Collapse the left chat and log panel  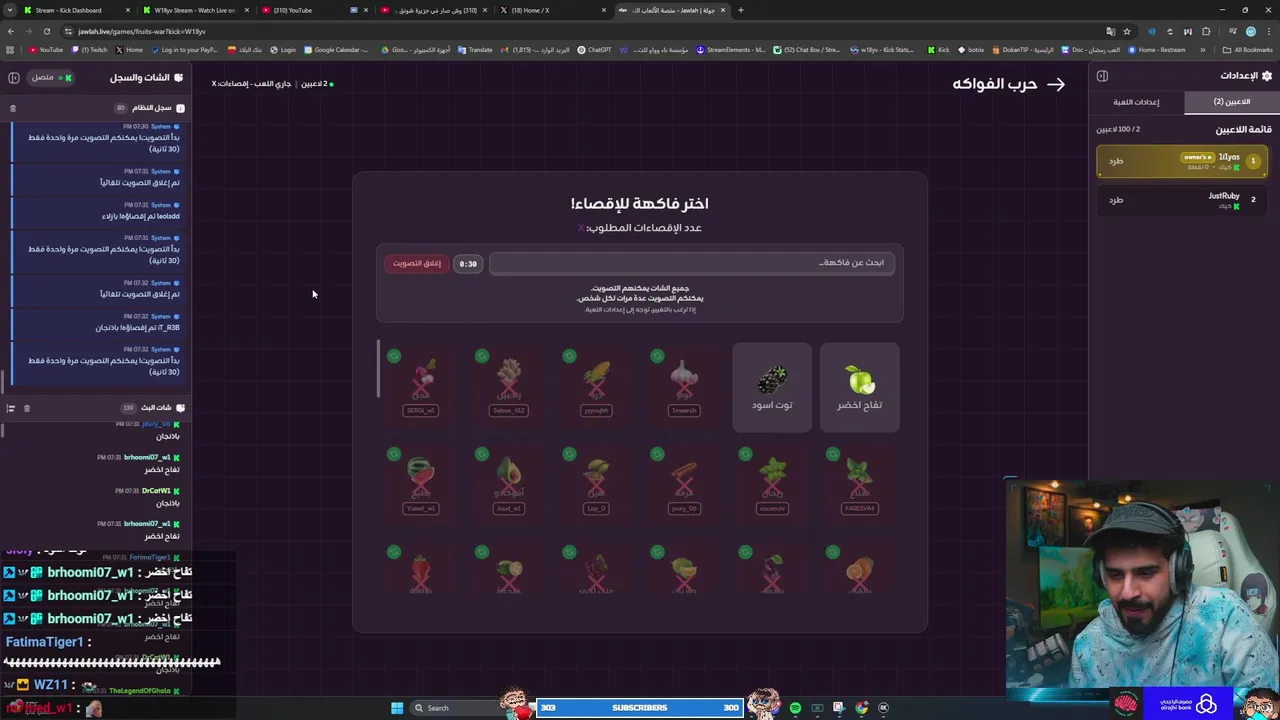coord(14,77)
